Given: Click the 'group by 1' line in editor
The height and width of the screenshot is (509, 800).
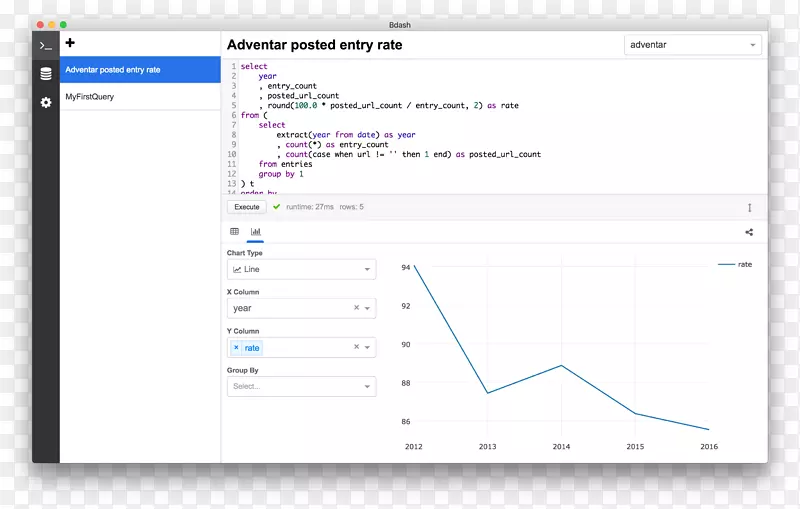Looking at the screenshot, I should click(281, 174).
